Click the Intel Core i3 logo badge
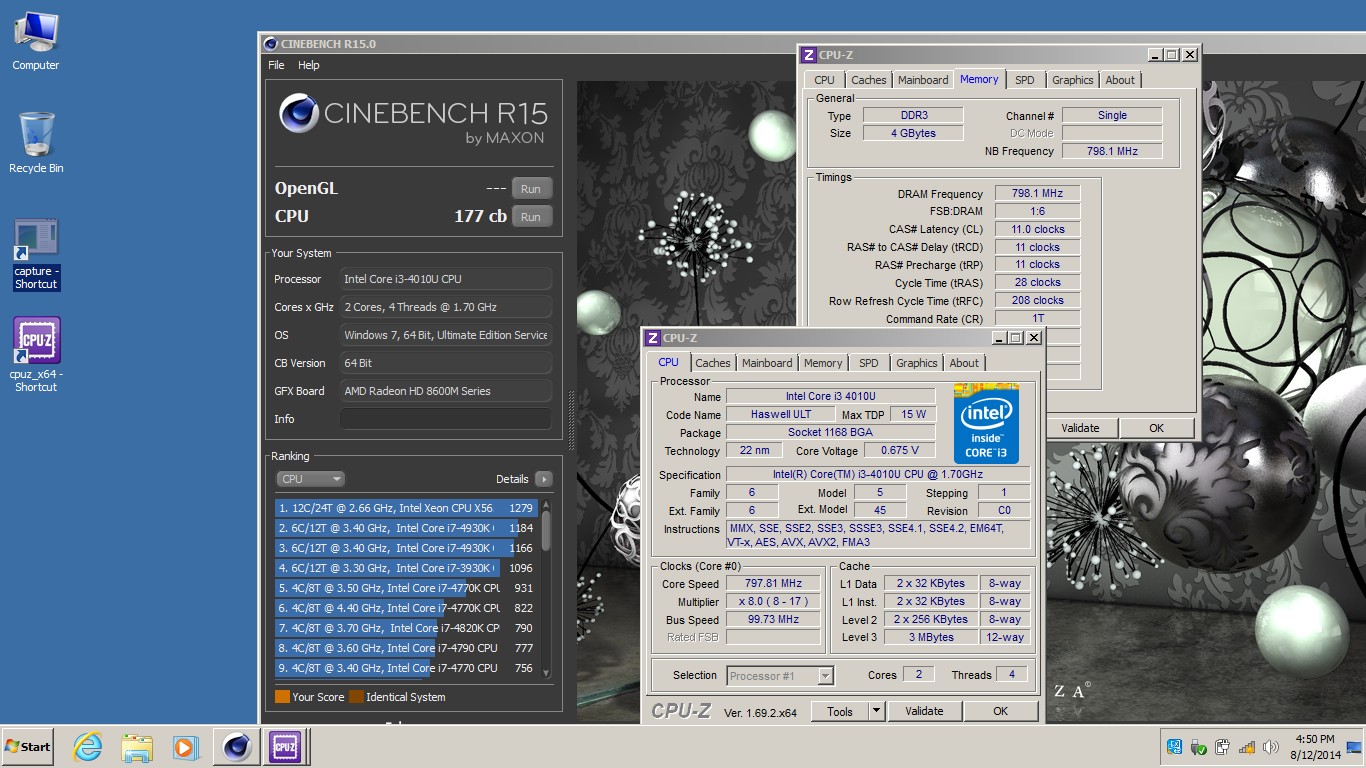The width and height of the screenshot is (1366, 768). [986, 424]
